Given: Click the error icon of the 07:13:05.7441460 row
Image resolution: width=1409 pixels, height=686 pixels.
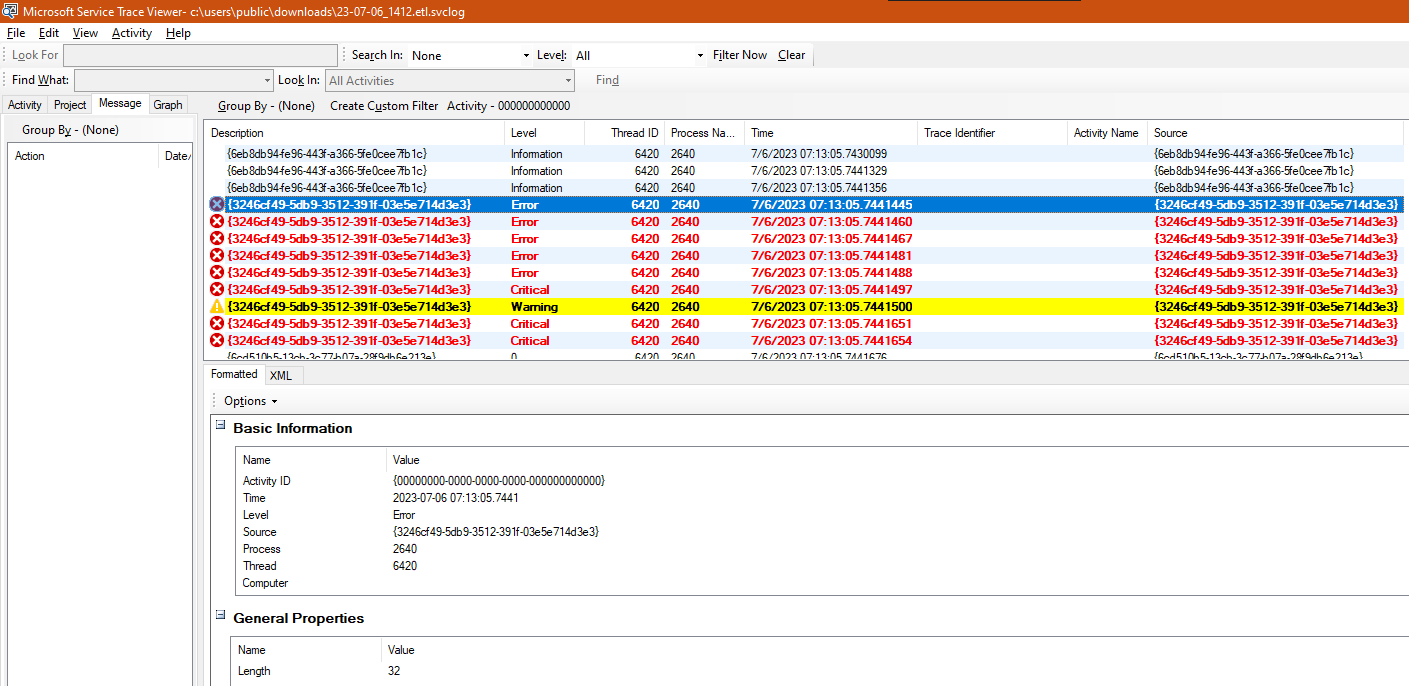Looking at the screenshot, I should pos(217,222).
